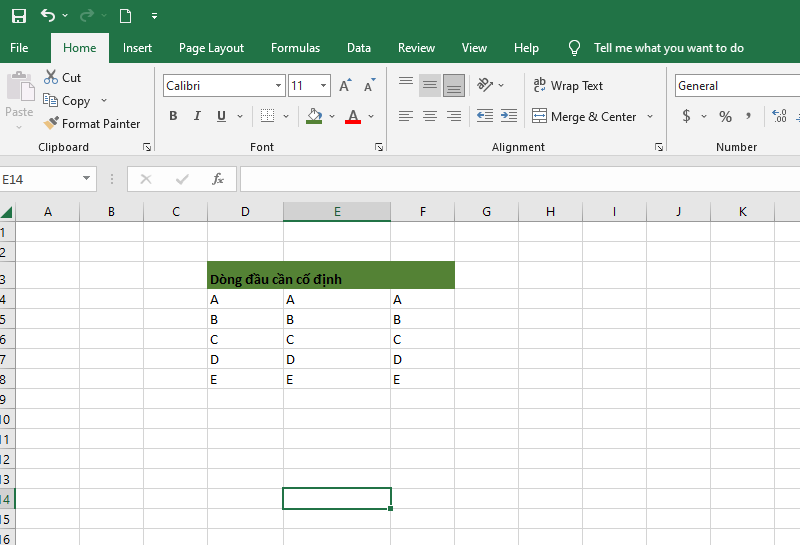Viewport: 800px width, 545px height.
Task: Save the workbook with the floppy icon
Action: coord(19,16)
